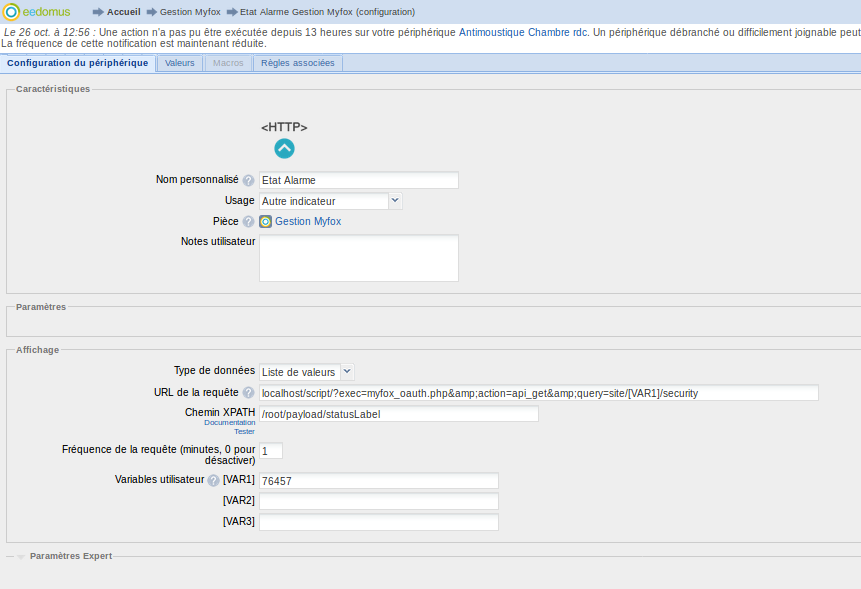This screenshot has width=861, height=589.
Task: Click the Tester link under Chemin XPATH
Action: tap(244, 432)
